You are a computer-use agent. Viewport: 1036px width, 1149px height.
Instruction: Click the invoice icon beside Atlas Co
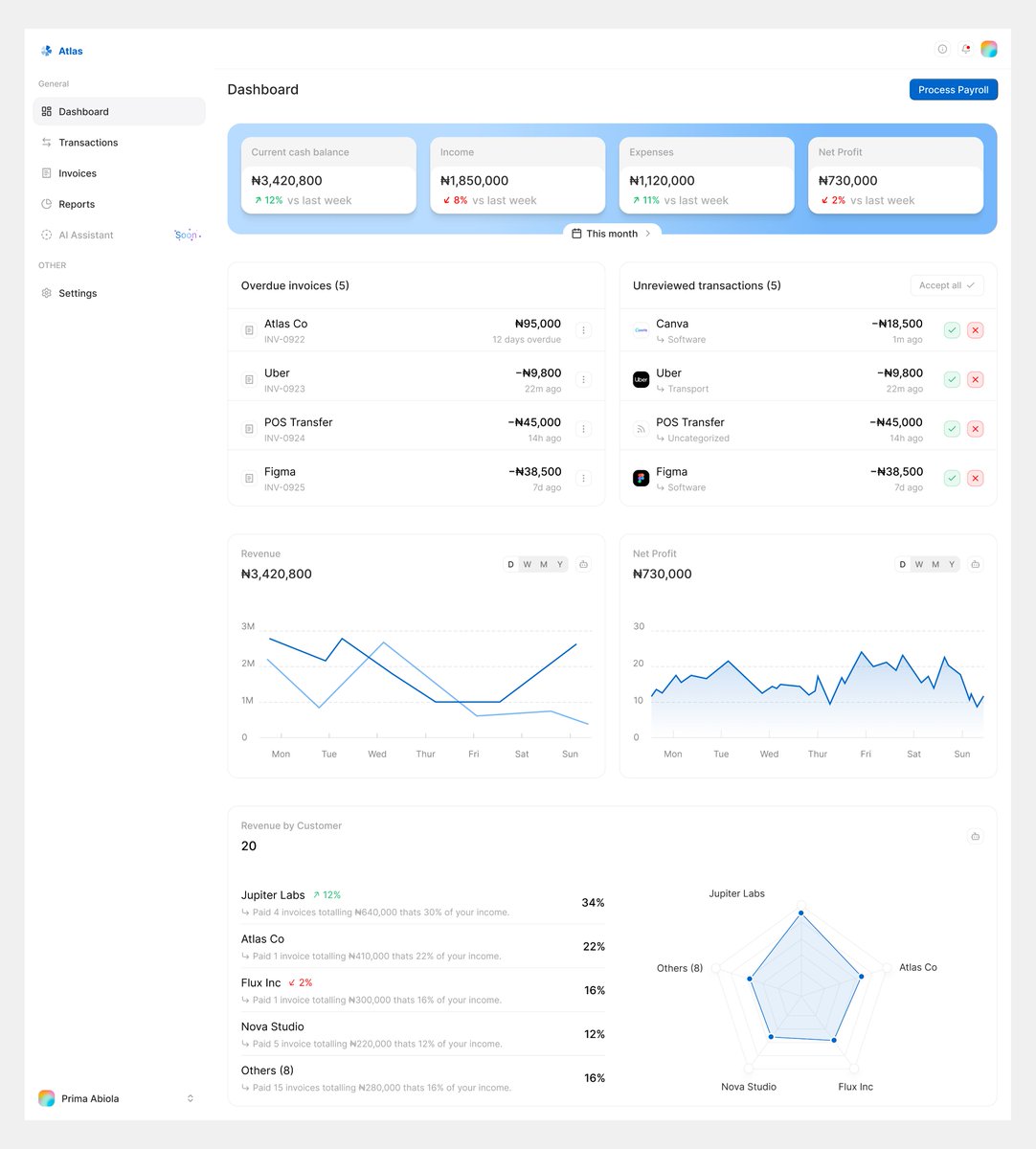[249, 330]
